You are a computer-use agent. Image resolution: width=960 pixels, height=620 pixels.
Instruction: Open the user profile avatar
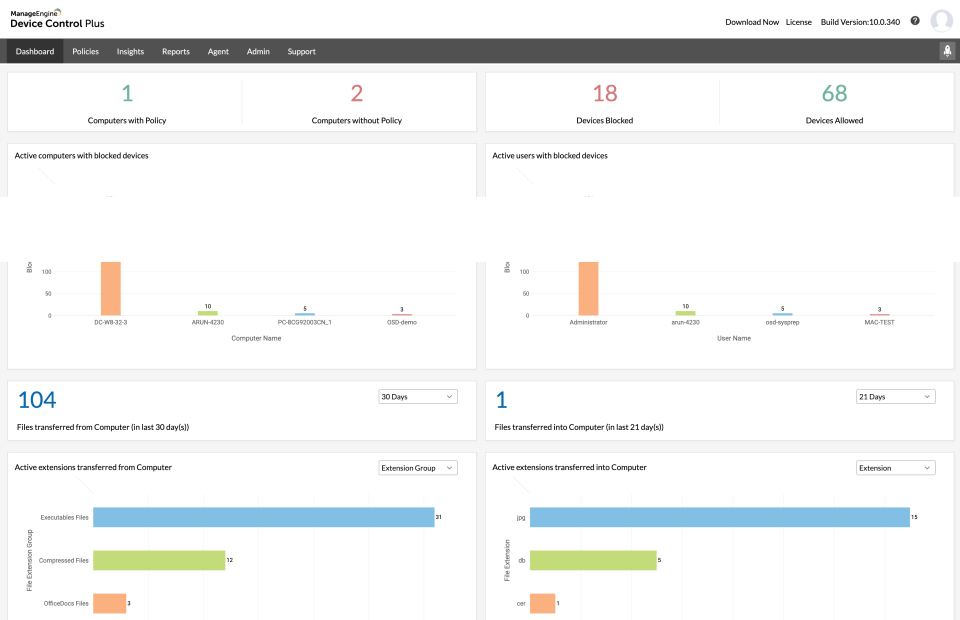click(x=941, y=21)
